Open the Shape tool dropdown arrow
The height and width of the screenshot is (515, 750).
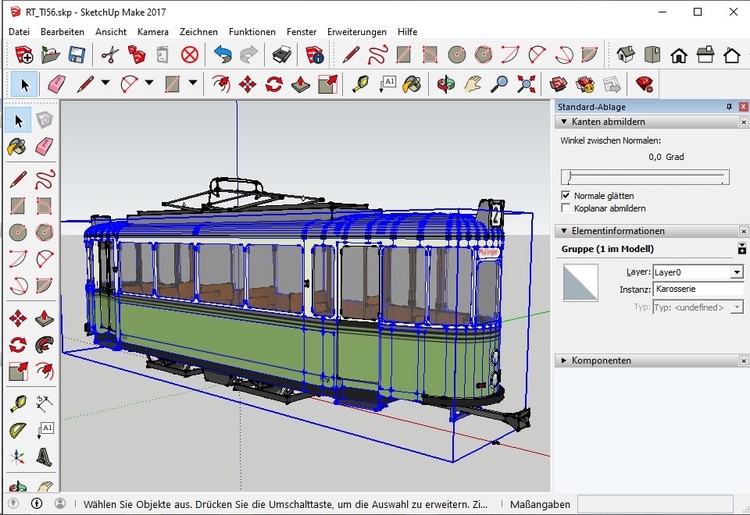(193, 83)
